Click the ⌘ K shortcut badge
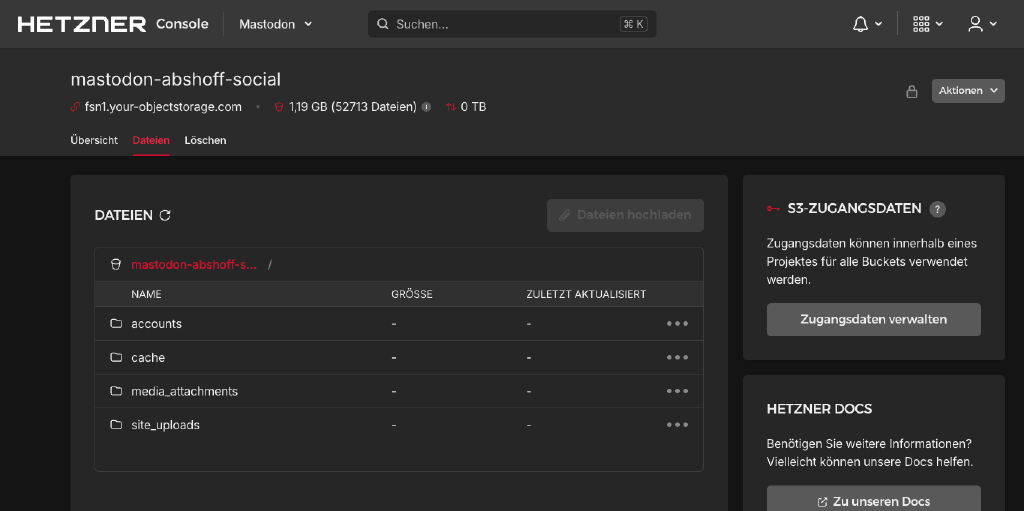The height and width of the screenshot is (511, 1024). (x=633, y=24)
